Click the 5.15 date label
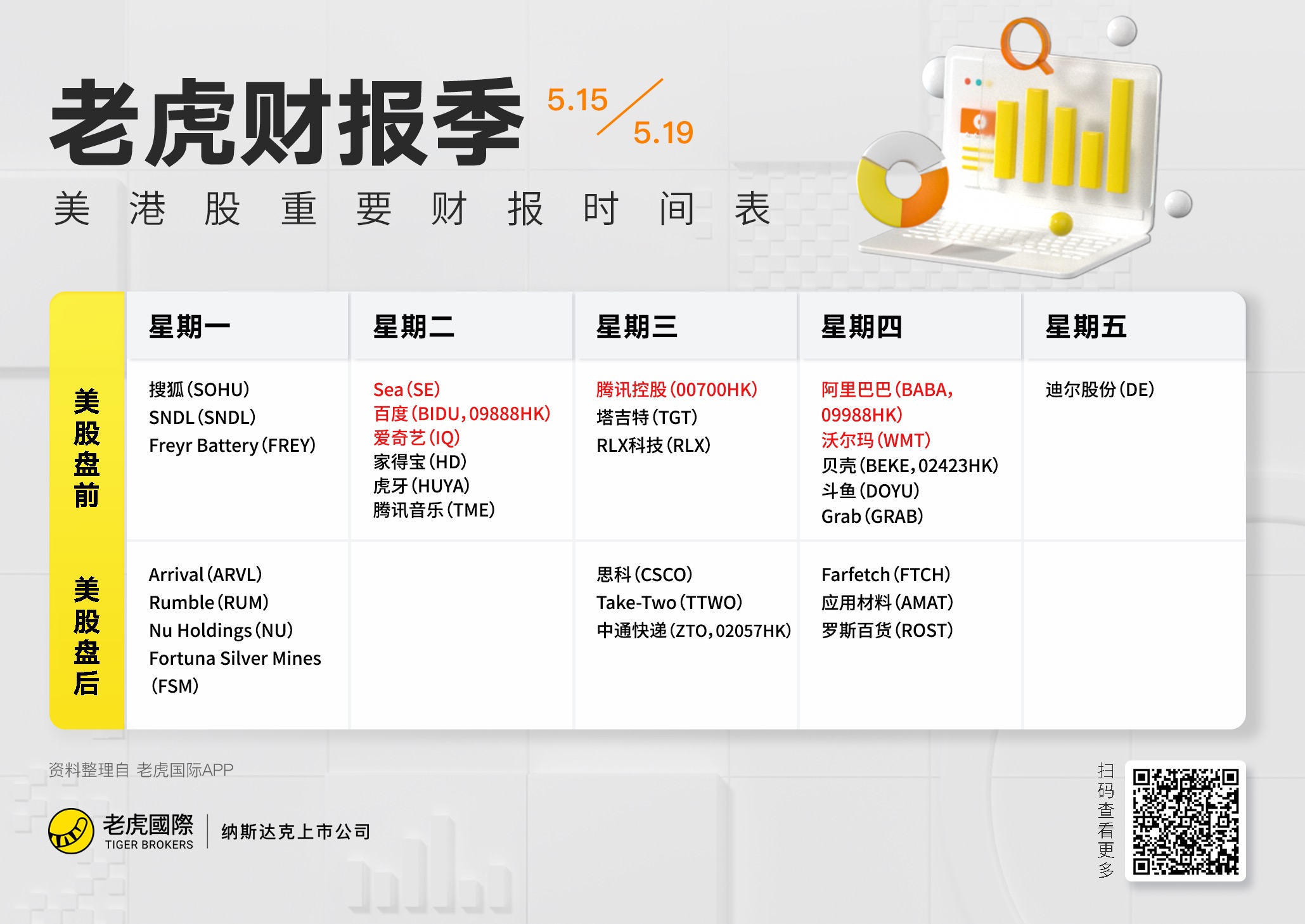 pos(577,100)
